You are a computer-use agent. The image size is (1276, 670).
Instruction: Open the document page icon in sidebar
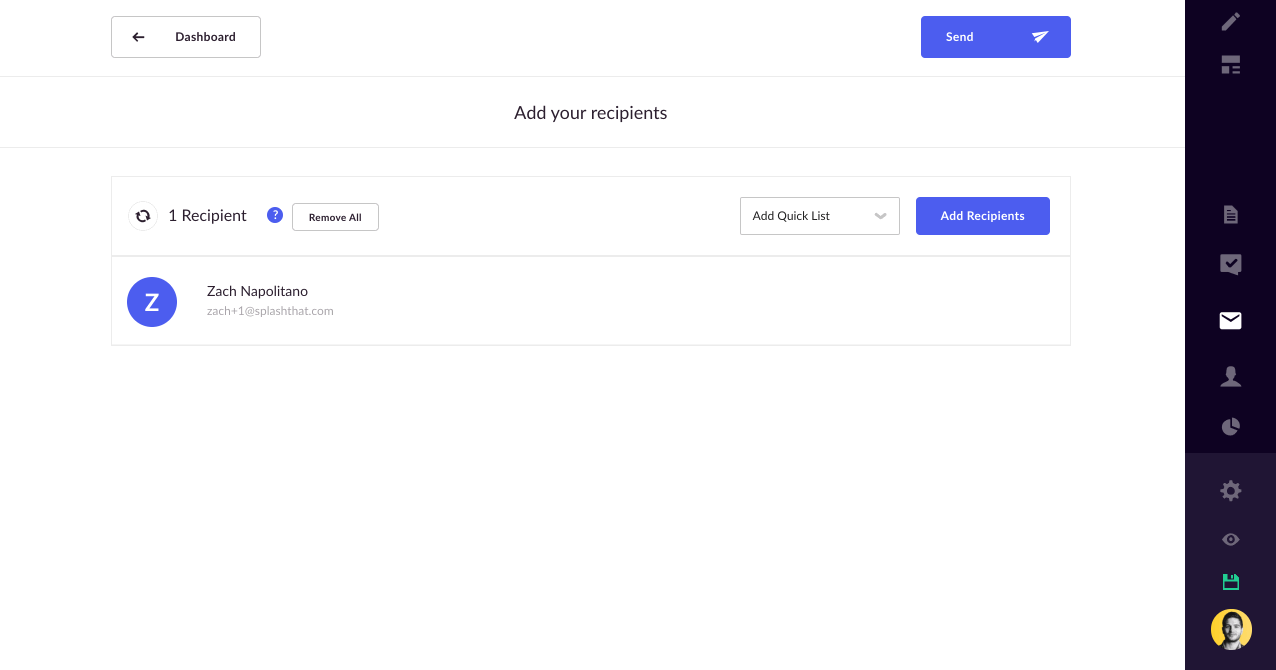point(1231,215)
